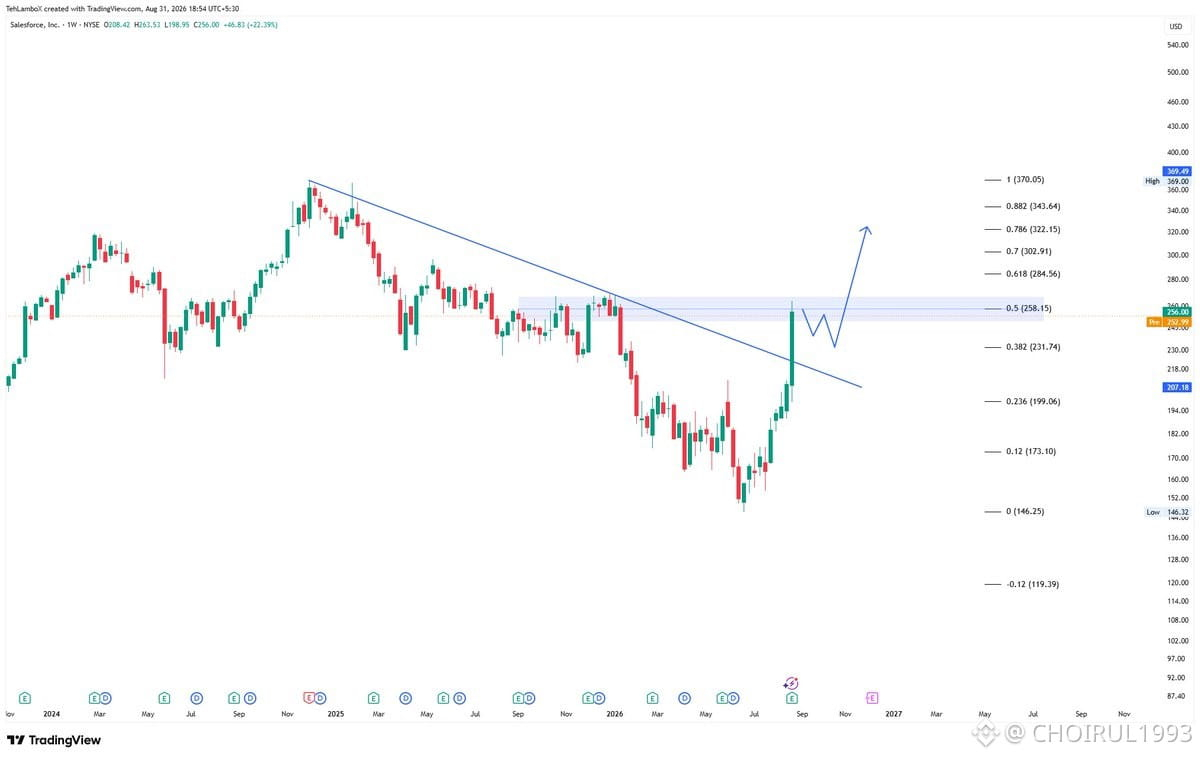Click the earnings marker between May and Jul 2026
Screen dimensions: 1200x758
[722, 698]
